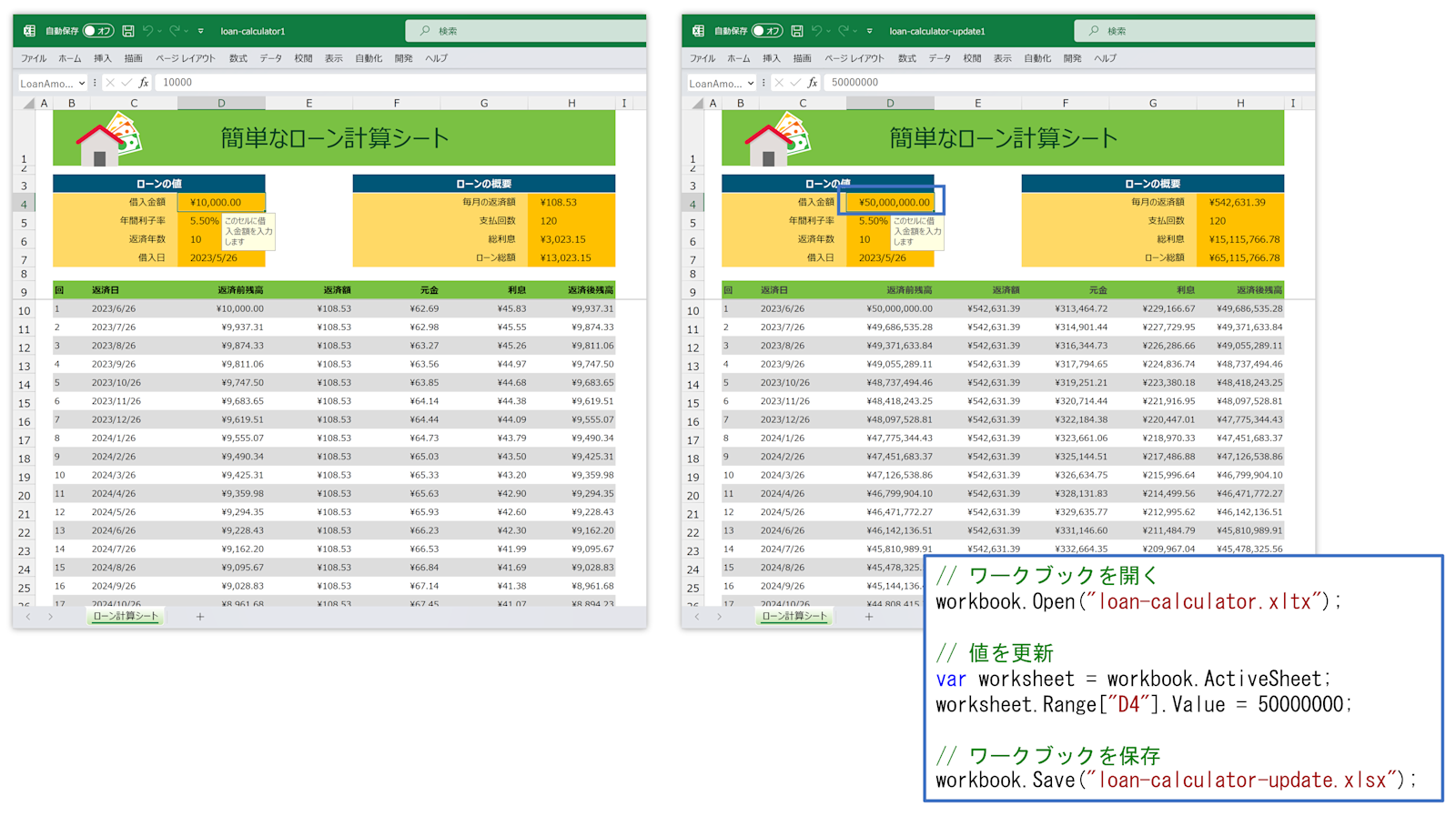Select row 4 header in loan-calculator-update1

pyautogui.click(x=693, y=204)
